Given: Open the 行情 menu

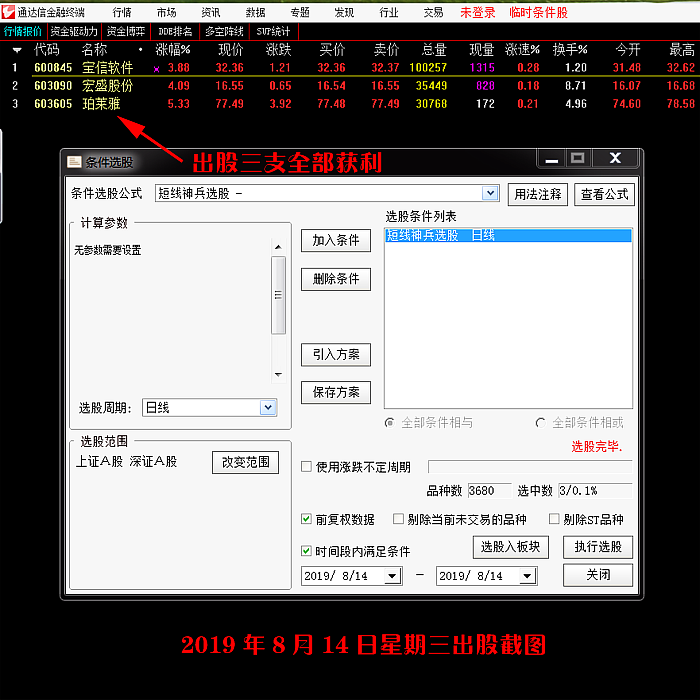Looking at the screenshot, I should (x=122, y=12).
